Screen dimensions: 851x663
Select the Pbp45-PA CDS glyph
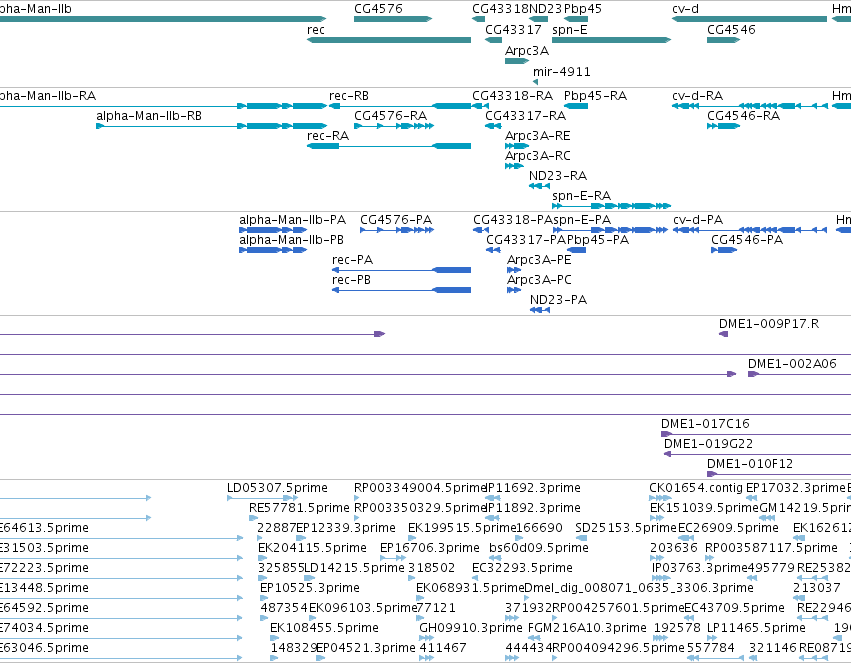(x=576, y=250)
